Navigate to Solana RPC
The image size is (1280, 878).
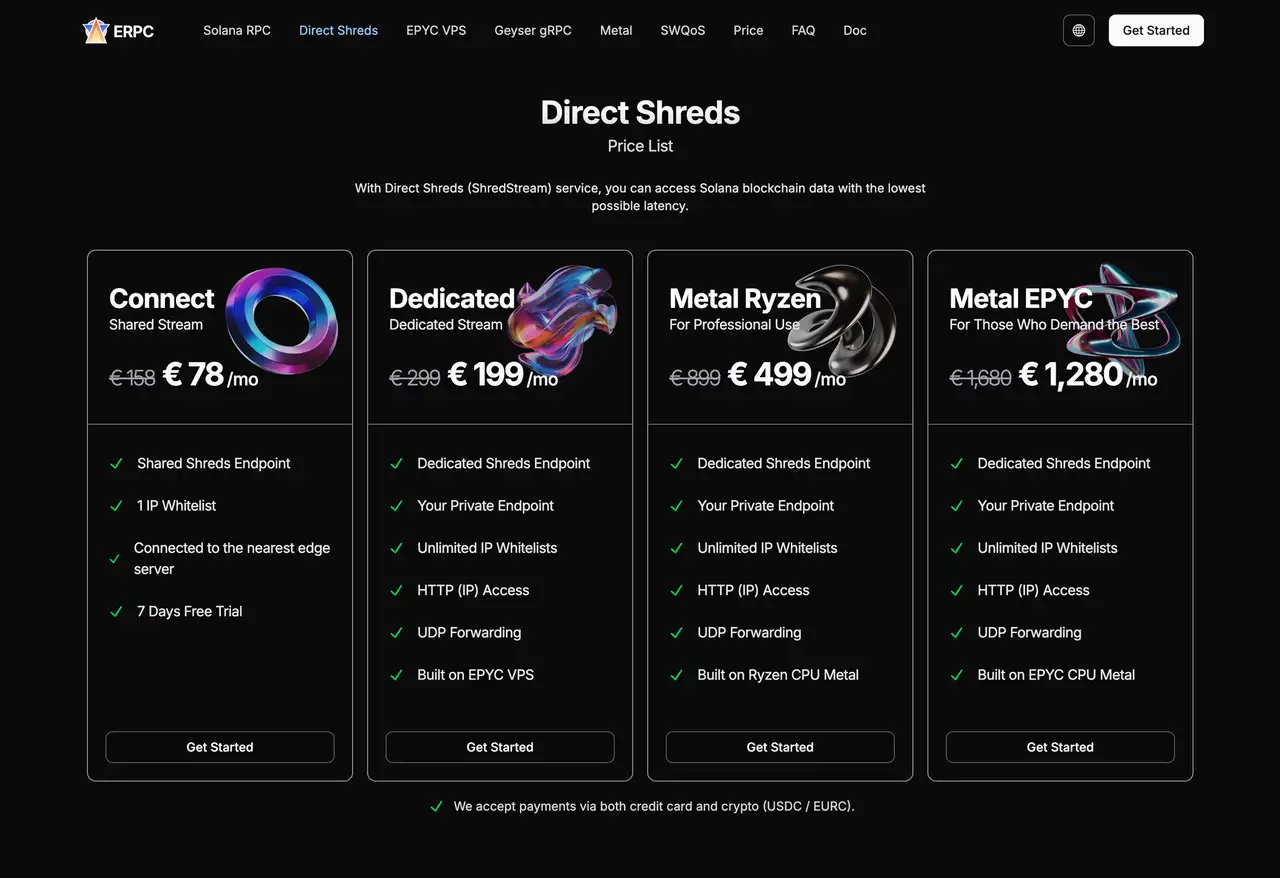[237, 30]
